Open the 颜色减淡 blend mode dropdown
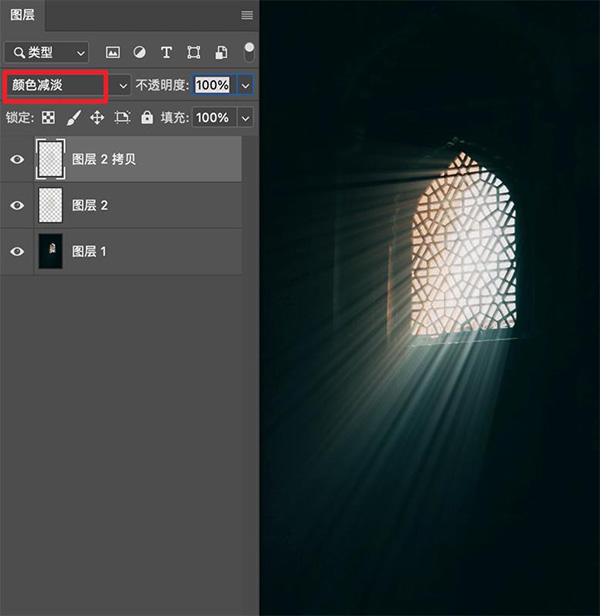 coord(67,85)
